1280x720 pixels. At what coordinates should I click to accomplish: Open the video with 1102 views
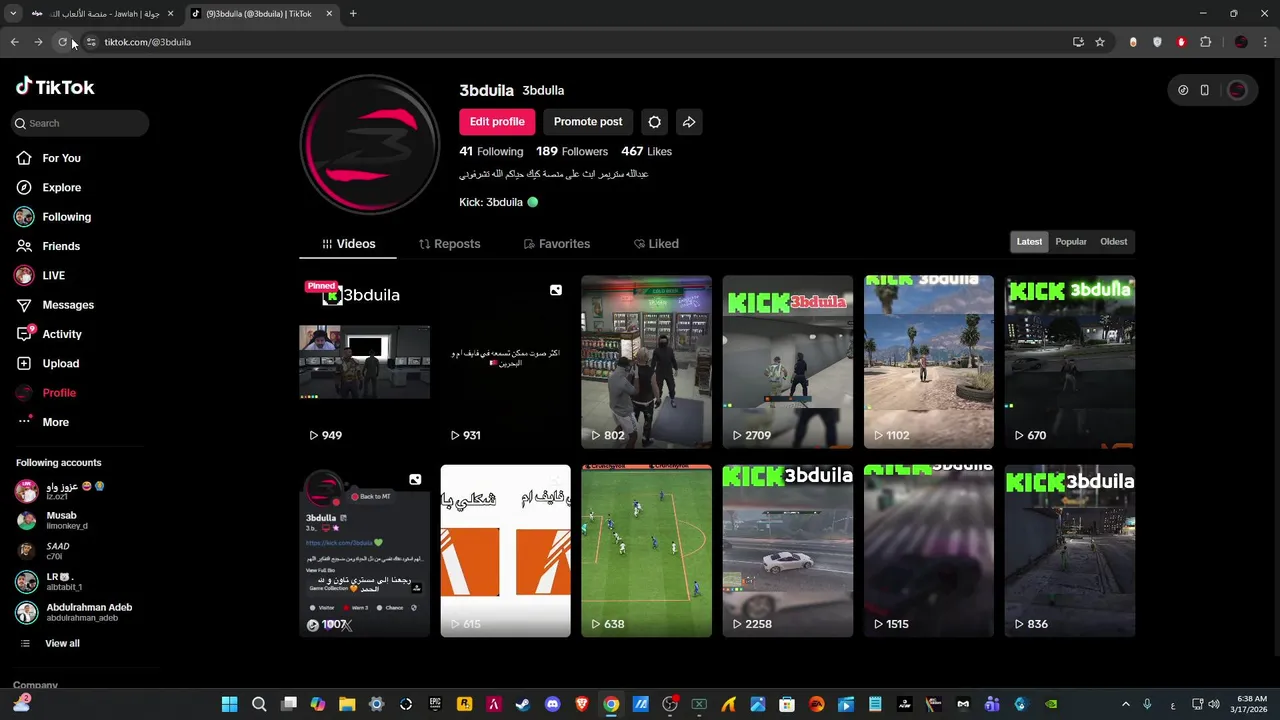click(x=929, y=362)
